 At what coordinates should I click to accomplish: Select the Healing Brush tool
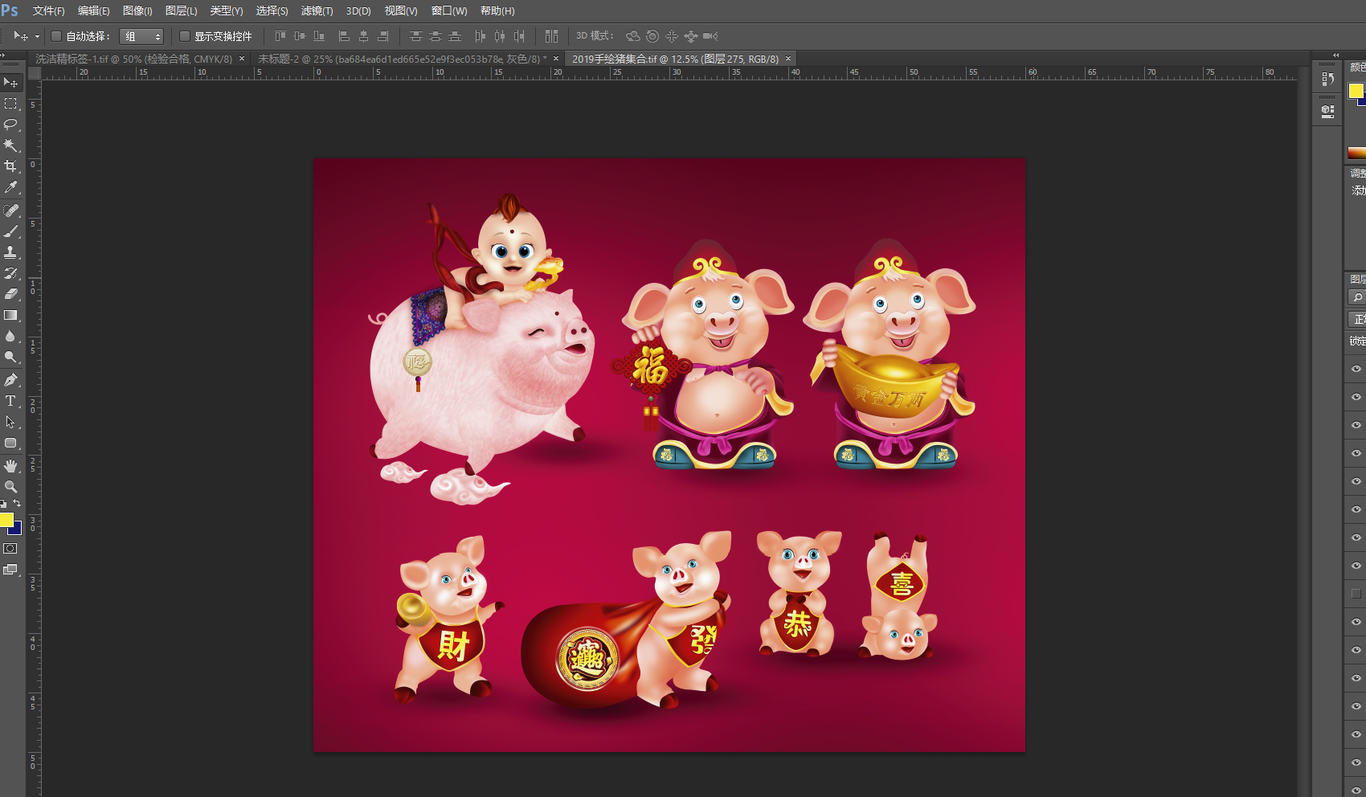coord(11,211)
